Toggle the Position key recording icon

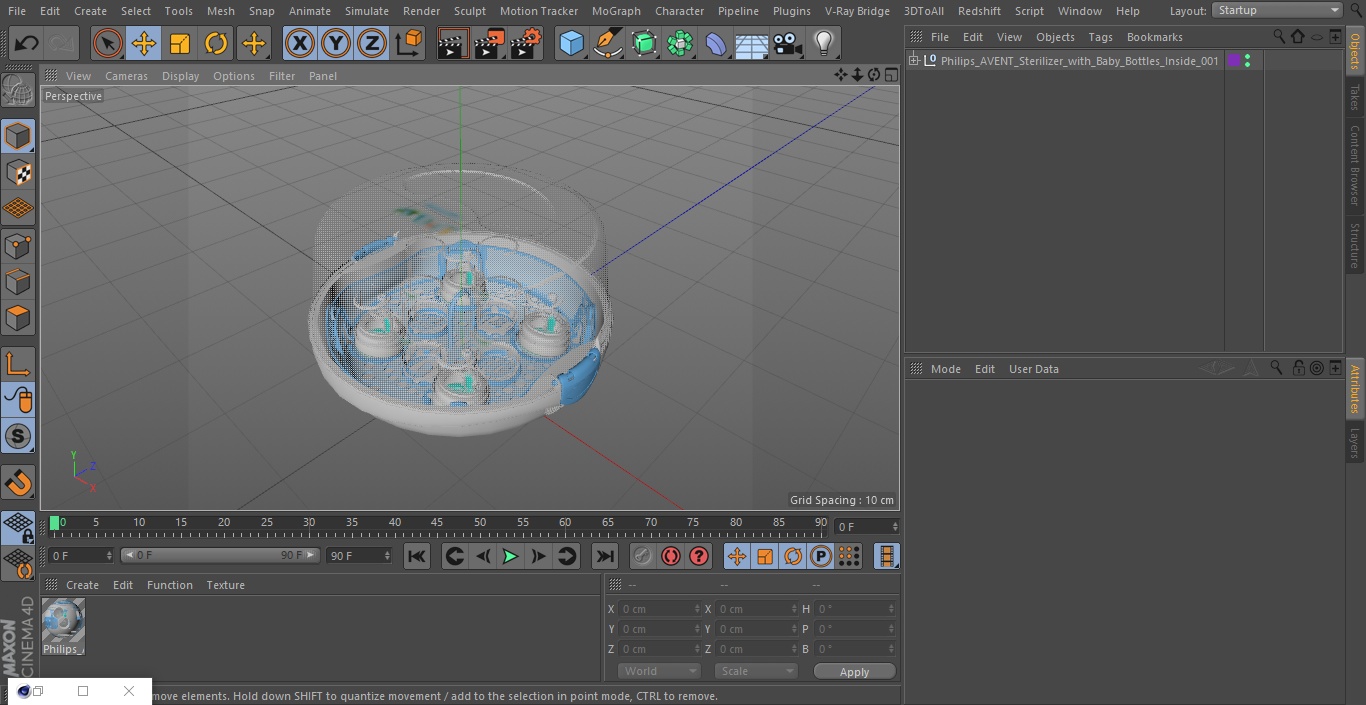(x=737, y=556)
